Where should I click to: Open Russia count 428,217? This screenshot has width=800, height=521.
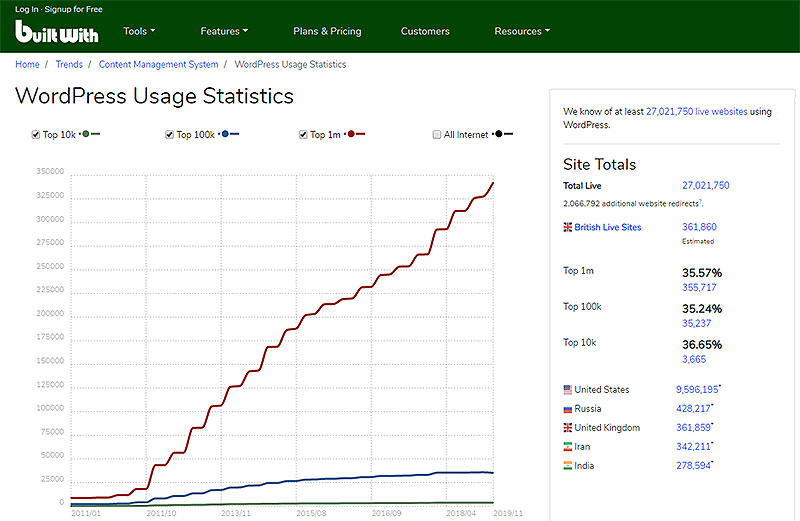click(693, 408)
